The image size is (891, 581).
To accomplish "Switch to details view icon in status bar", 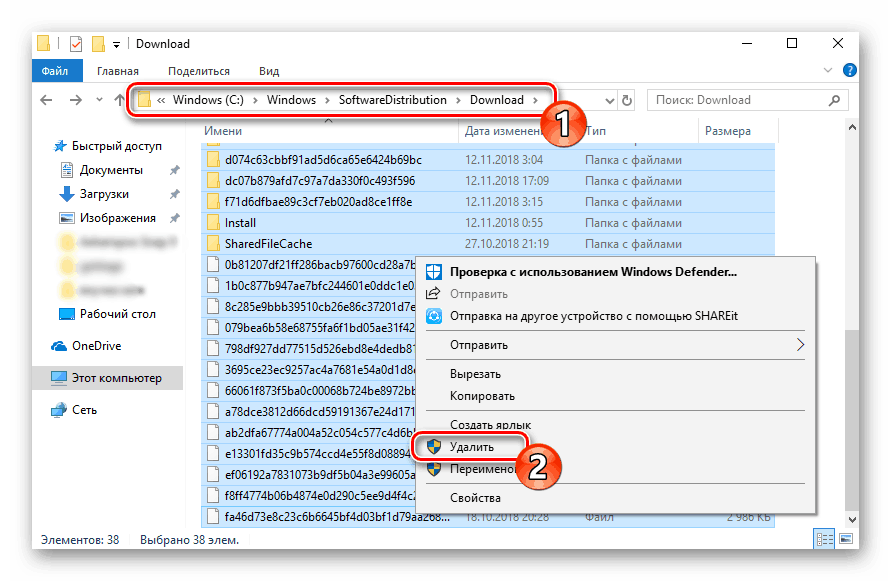I will coord(824,539).
